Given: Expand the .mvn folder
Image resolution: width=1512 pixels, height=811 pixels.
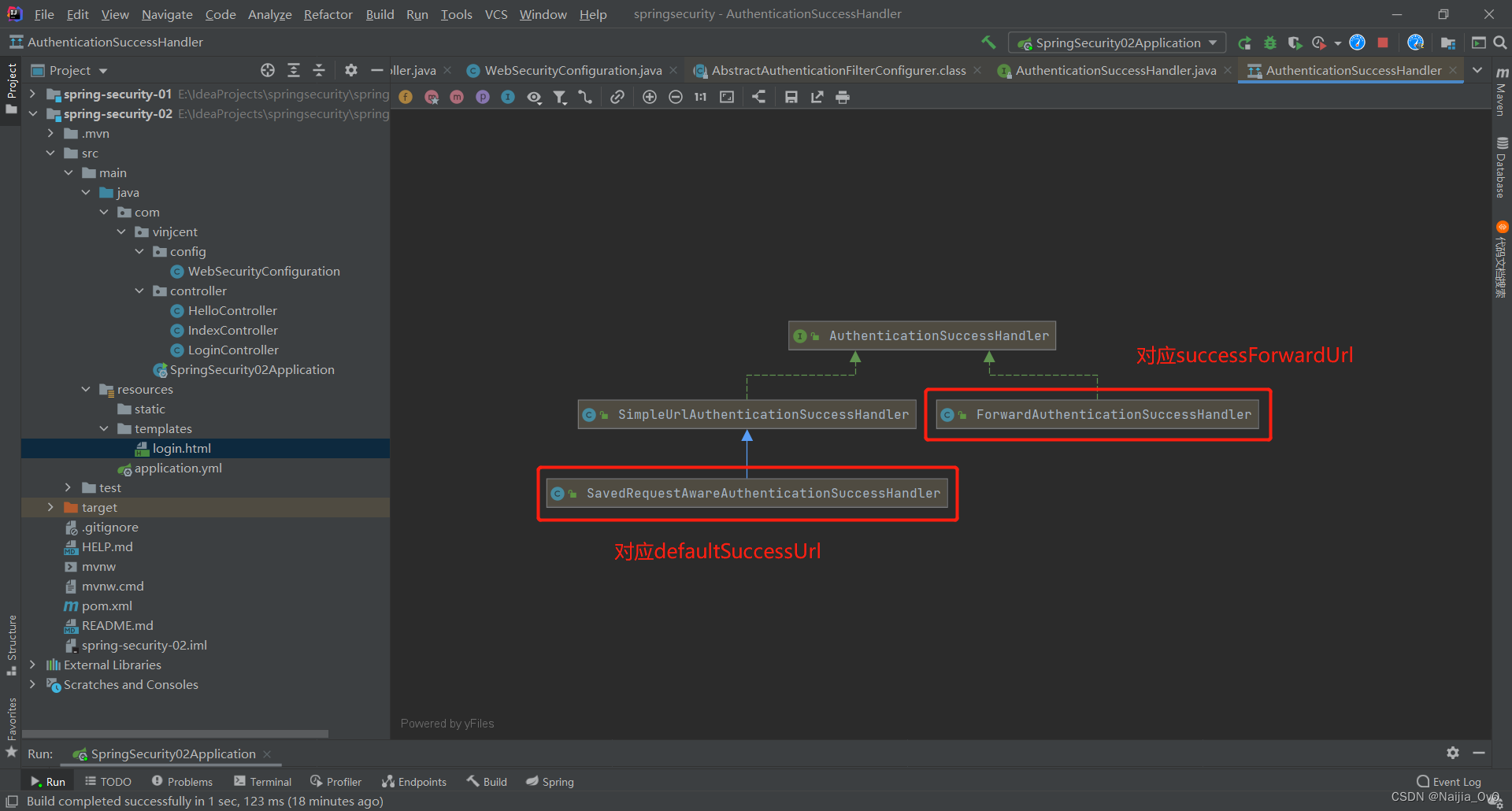Looking at the screenshot, I should (x=50, y=133).
